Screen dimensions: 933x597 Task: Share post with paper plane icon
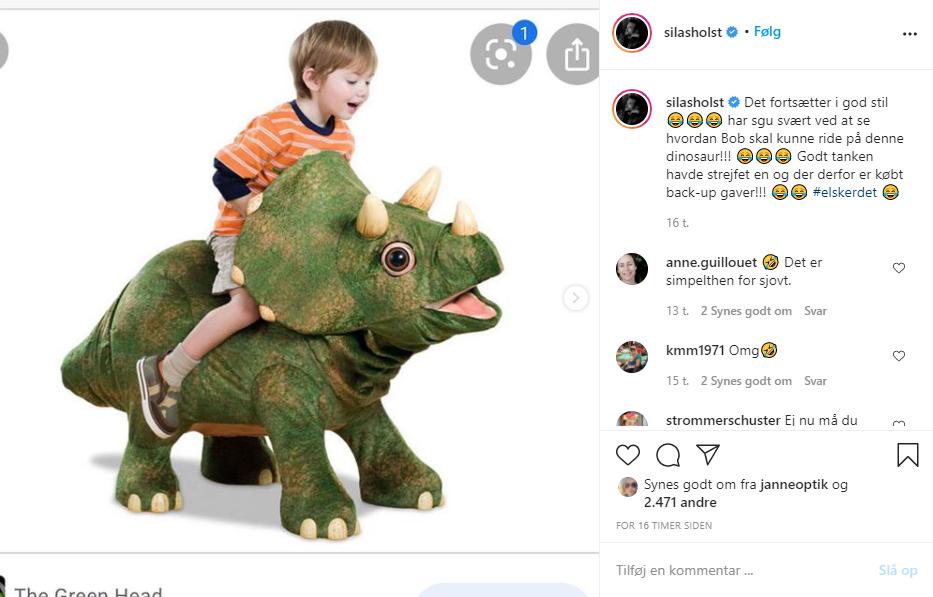[708, 454]
